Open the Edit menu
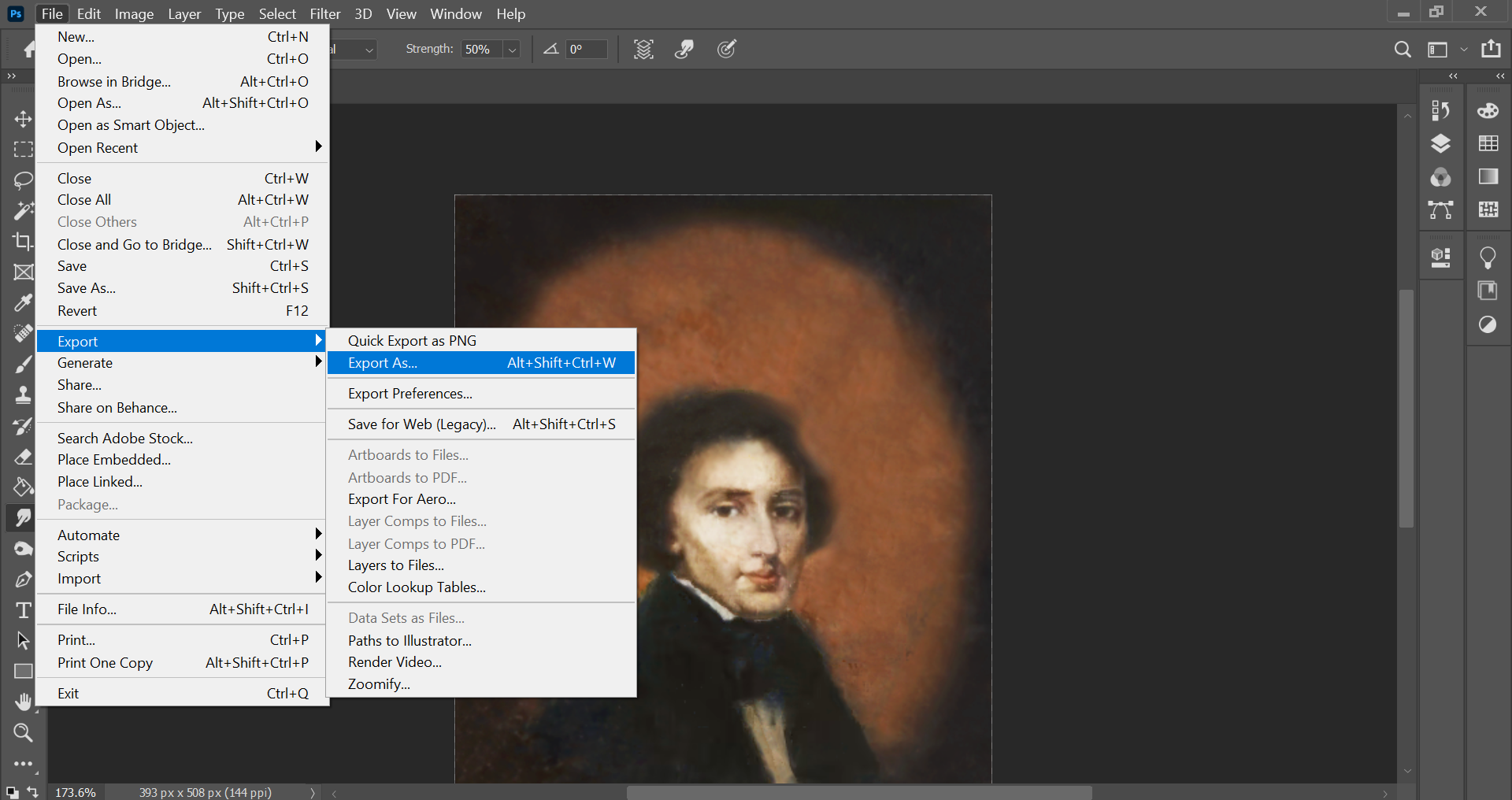Screen dimensions: 1512x800 coord(89,14)
